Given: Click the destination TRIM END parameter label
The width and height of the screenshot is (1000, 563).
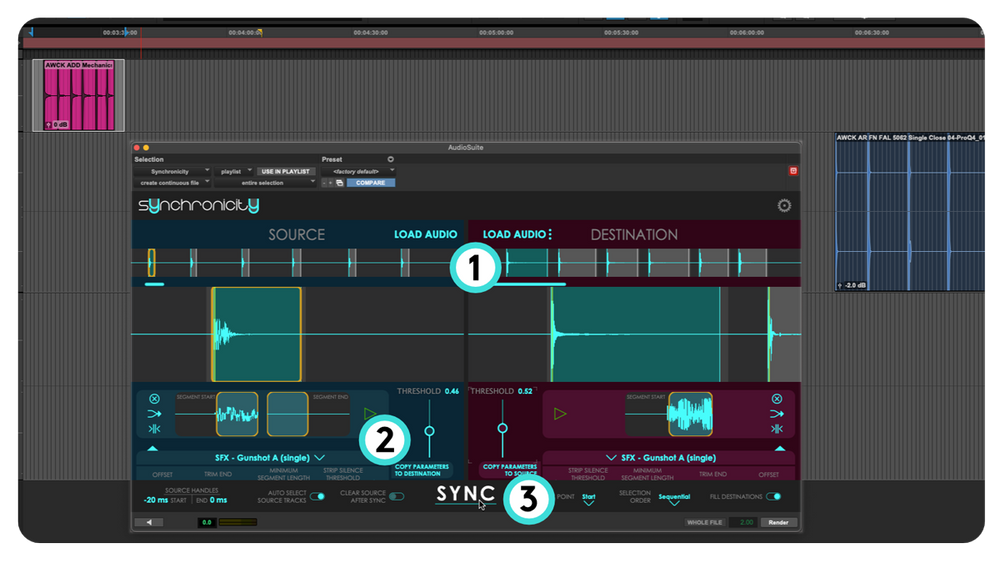Looking at the screenshot, I should coord(712,474).
